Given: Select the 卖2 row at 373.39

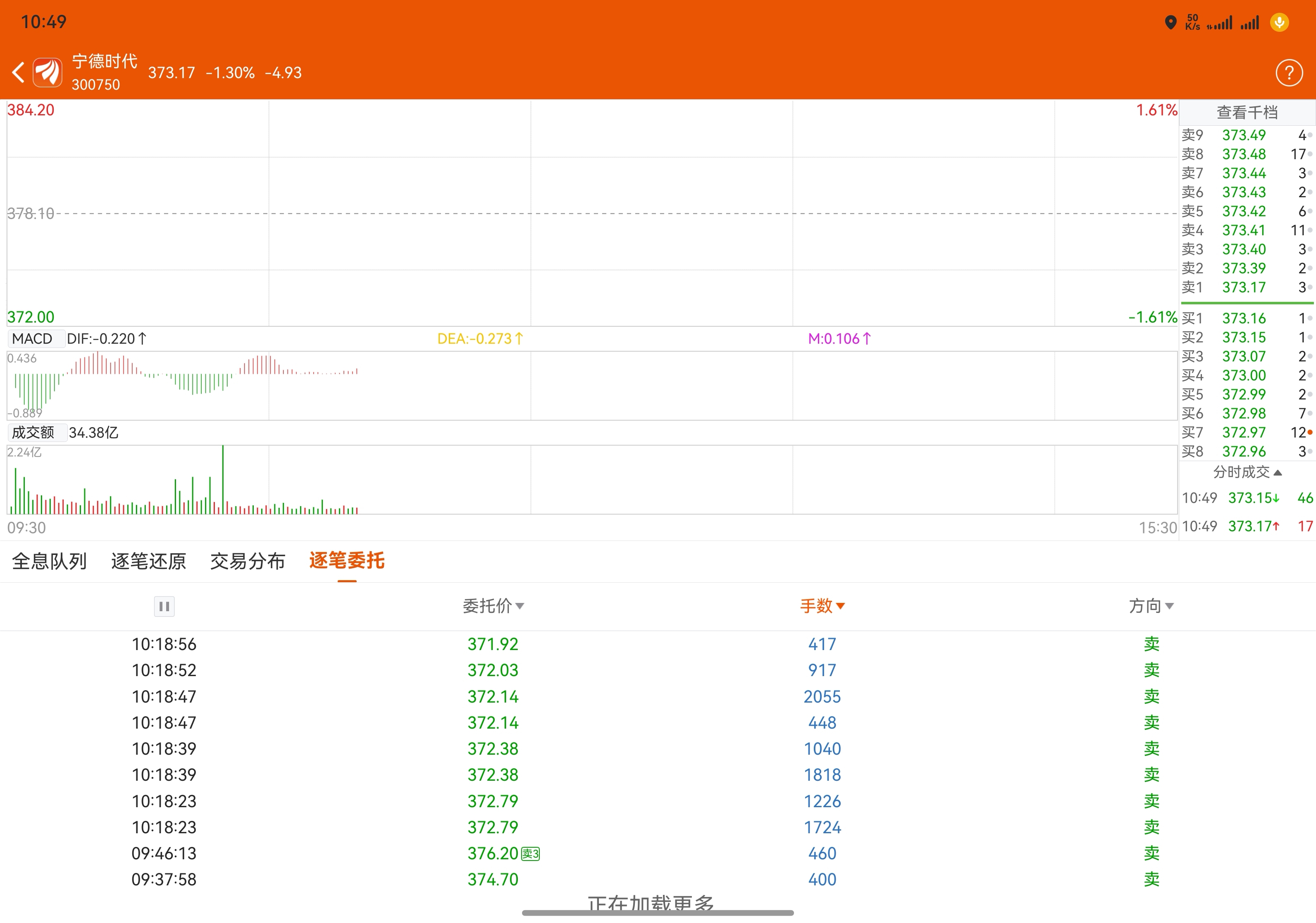Looking at the screenshot, I should click(1247, 268).
